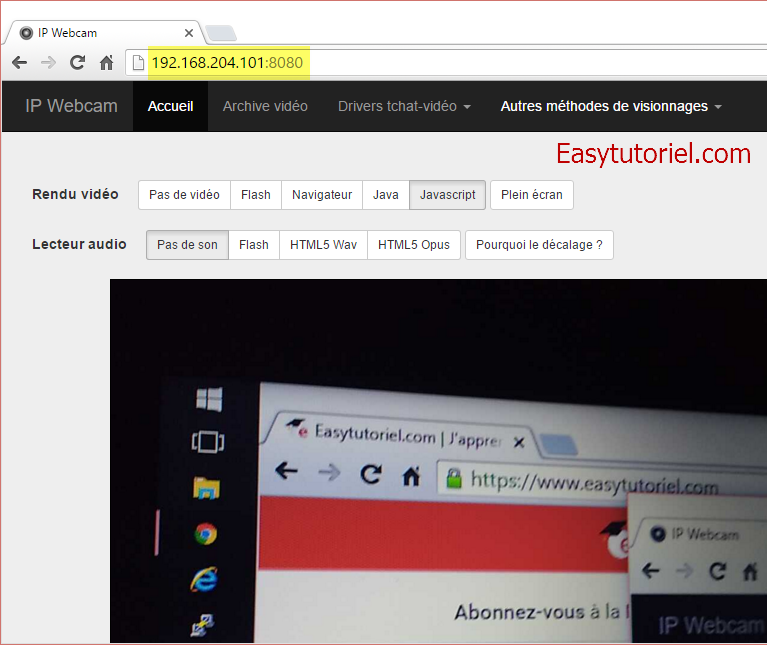
Task: Open the Accueil navigation item
Action: (x=170, y=106)
